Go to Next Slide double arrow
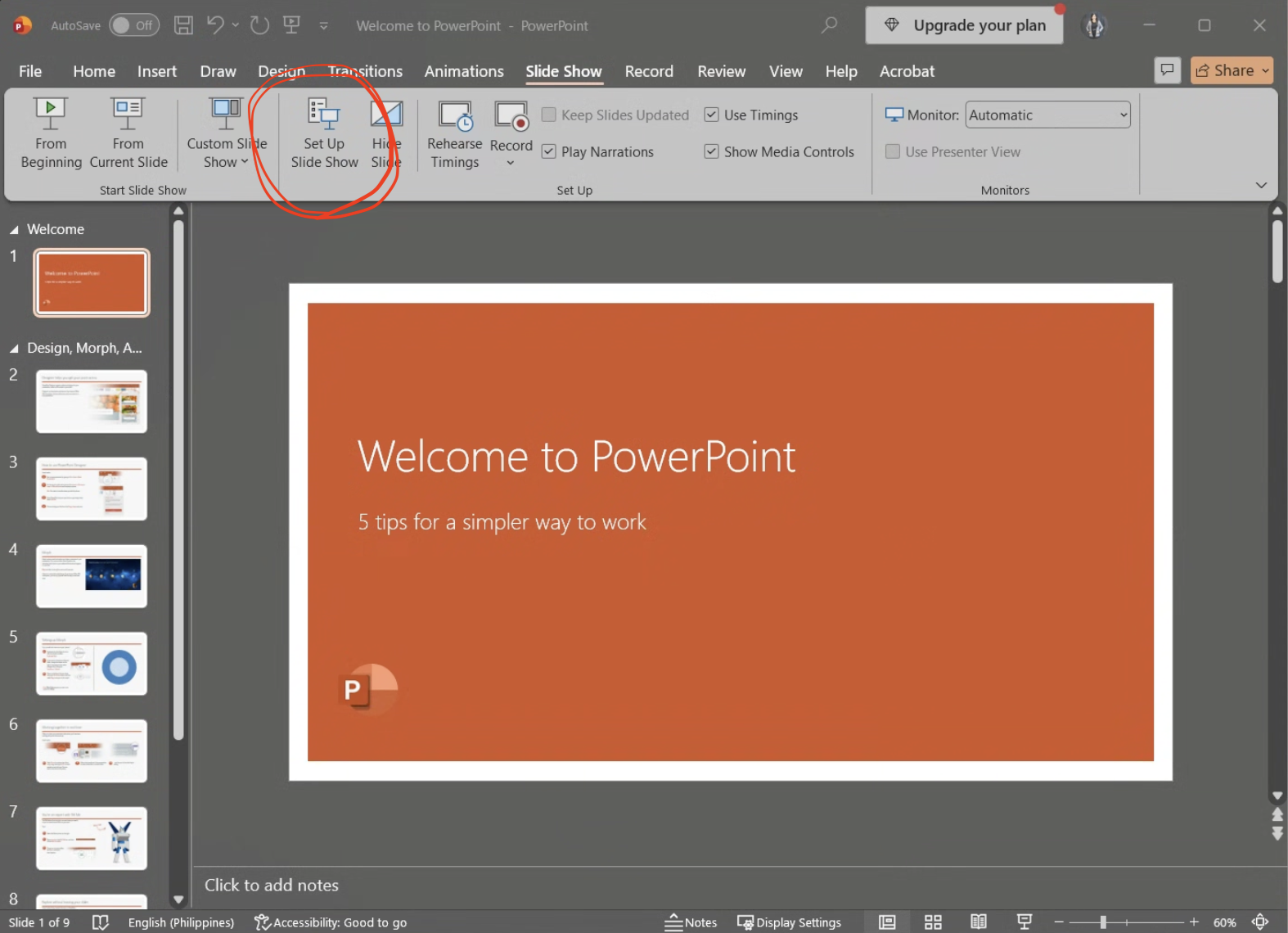1288x933 pixels. pos(1277,833)
